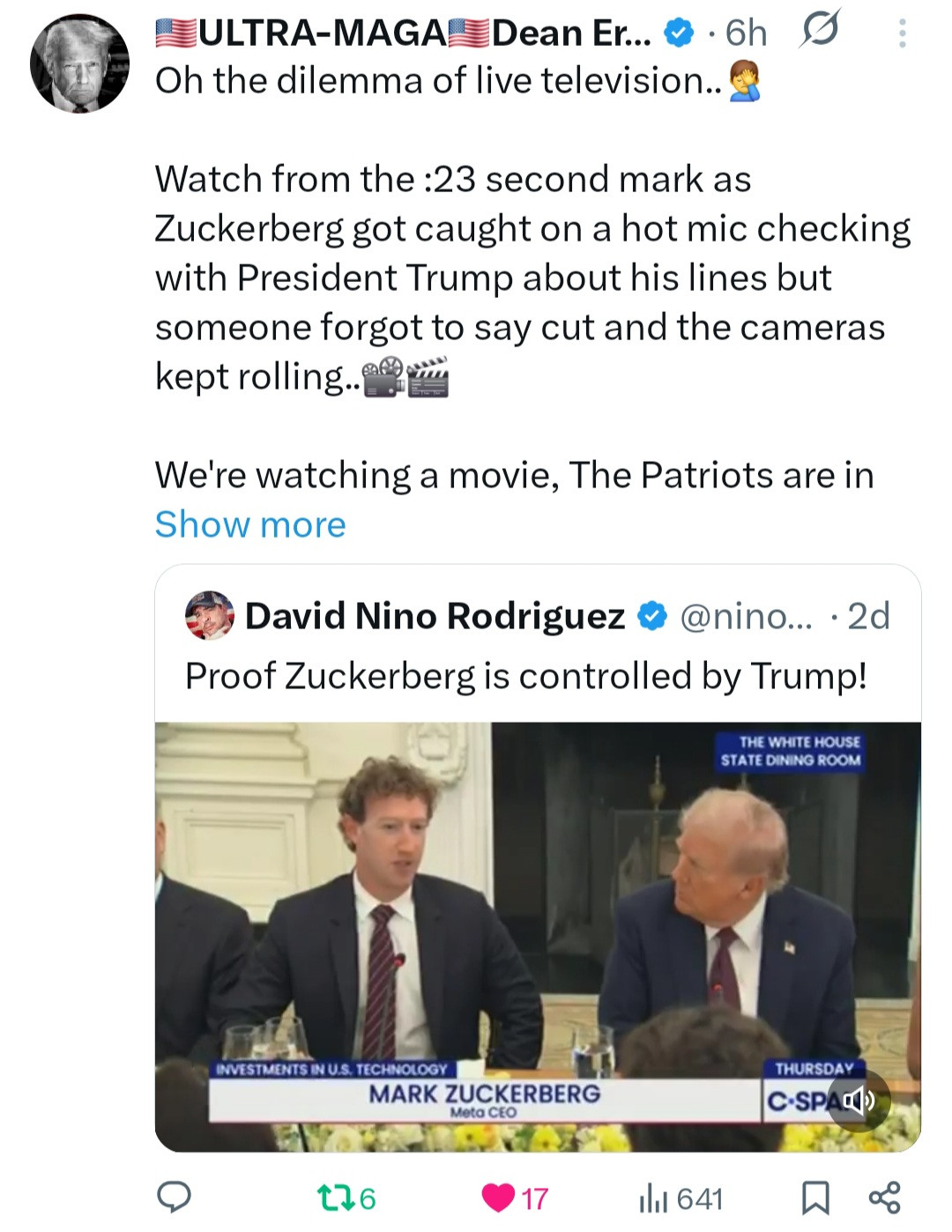
Task: Open the 6h post timestamp
Action: (746, 33)
